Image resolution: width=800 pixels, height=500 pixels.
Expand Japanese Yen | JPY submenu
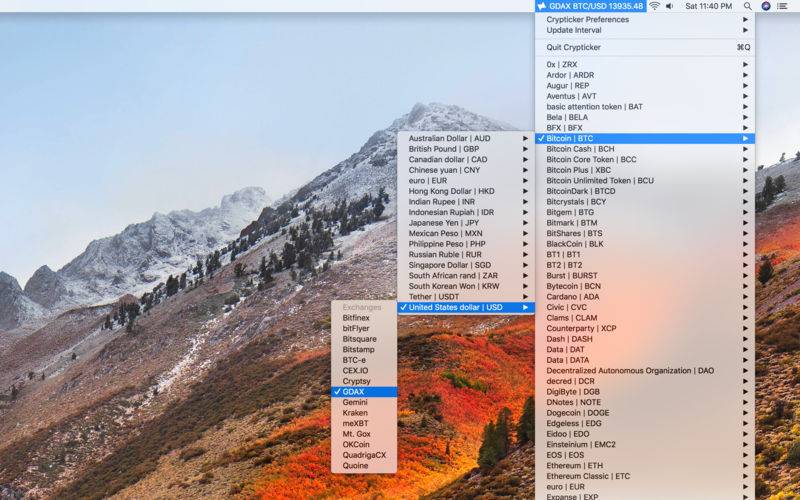point(466,223)
